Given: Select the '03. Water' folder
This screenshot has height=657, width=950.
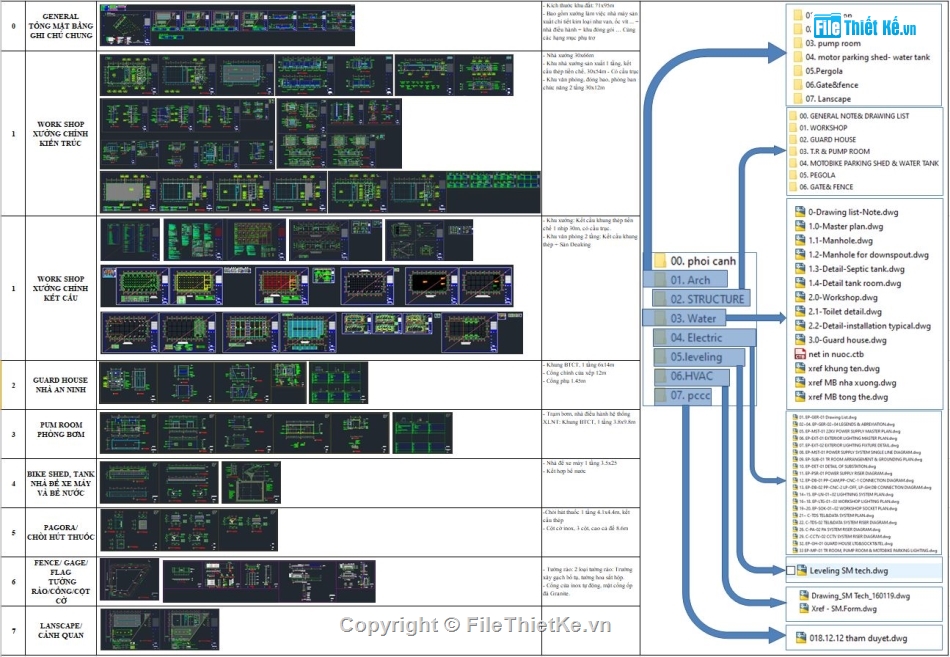Looking at the screenshot, I should click(x=684, y=318).
